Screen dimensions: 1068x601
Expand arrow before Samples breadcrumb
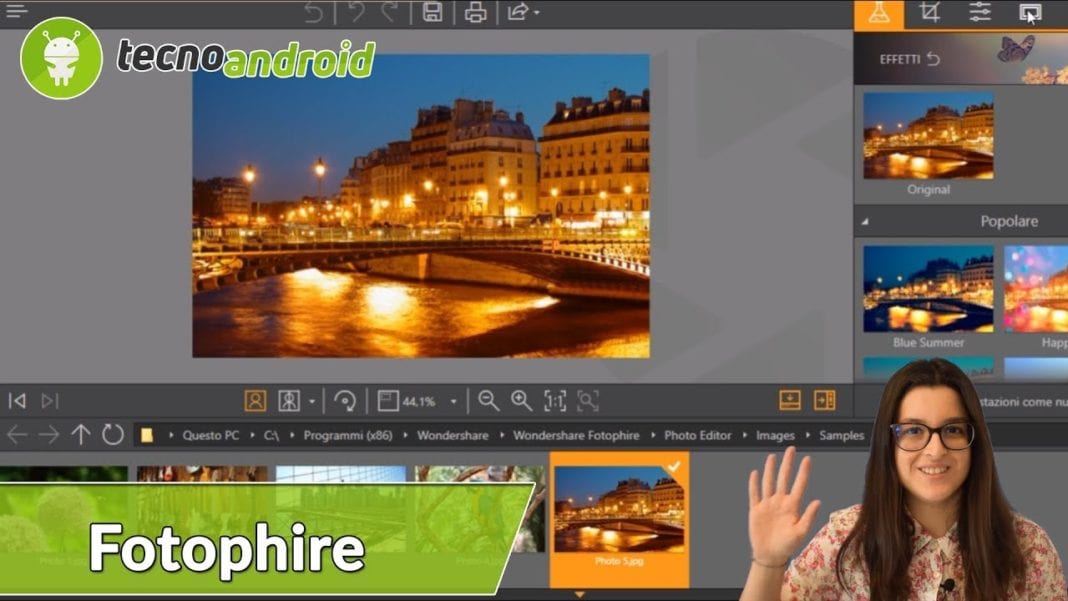click(808, 435)
